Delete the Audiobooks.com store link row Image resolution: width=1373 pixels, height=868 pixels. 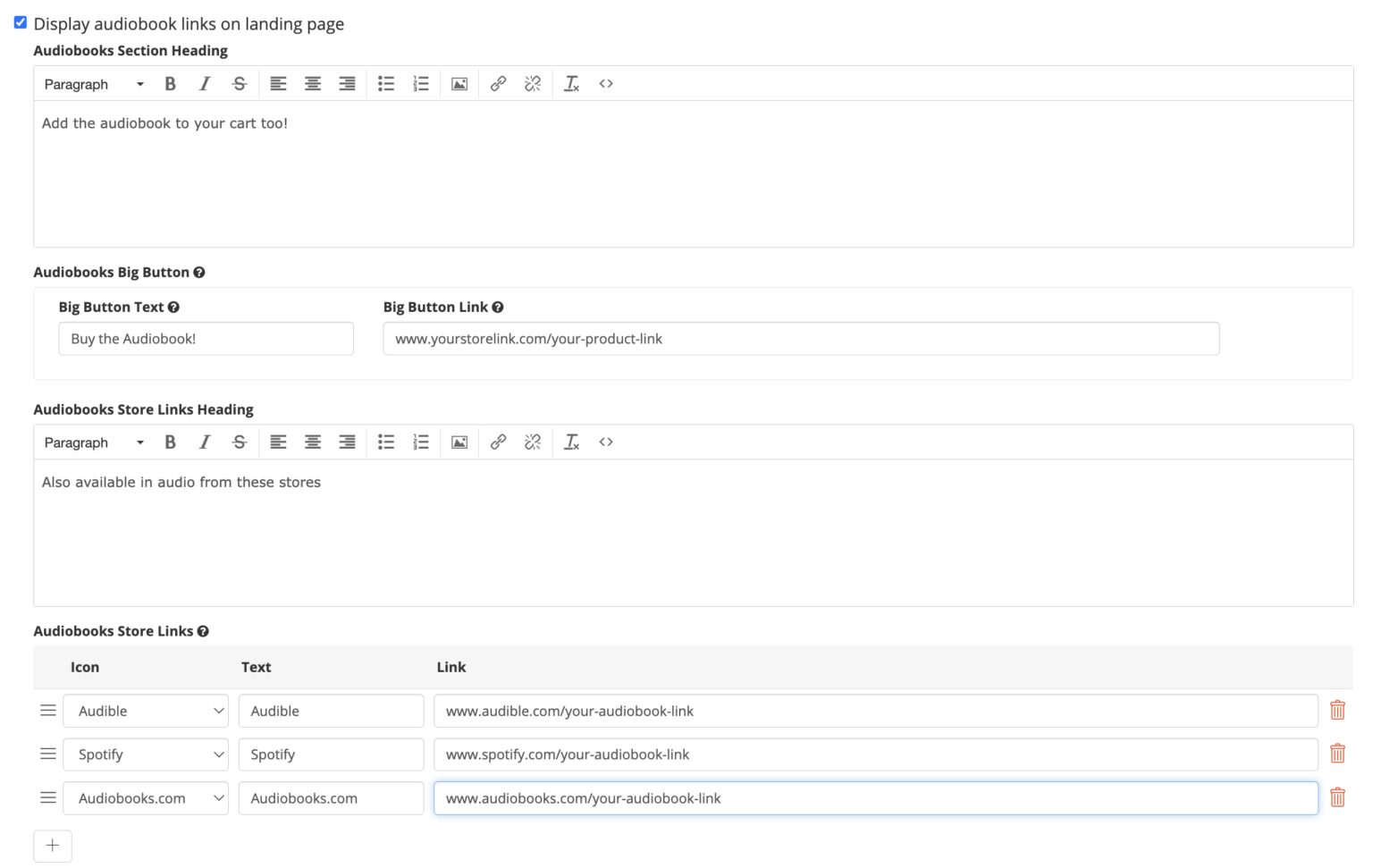point(1337,798)
